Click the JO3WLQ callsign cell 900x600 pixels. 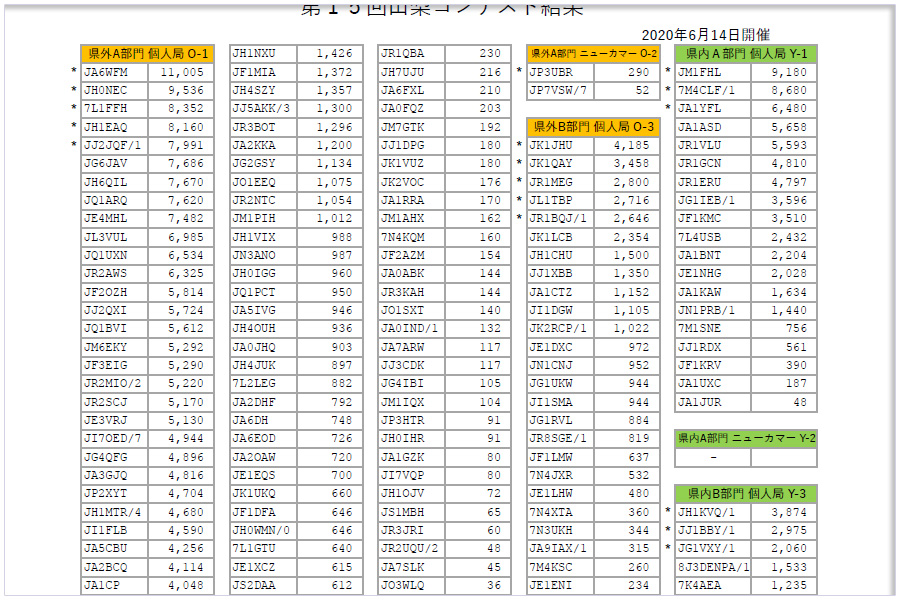pyautogui.click(x=402, y=585)
